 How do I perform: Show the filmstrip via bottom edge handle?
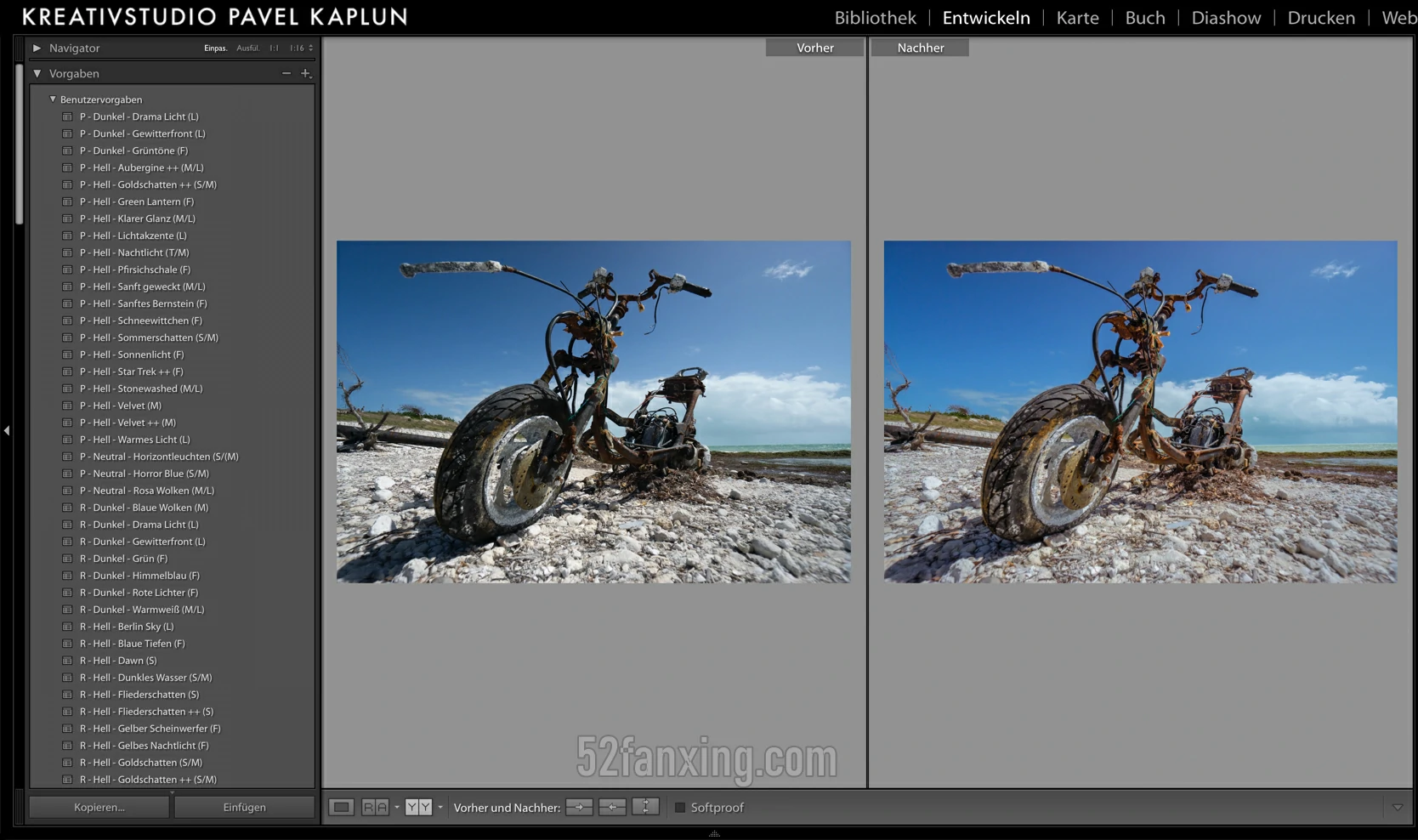(x=714, y=834)
